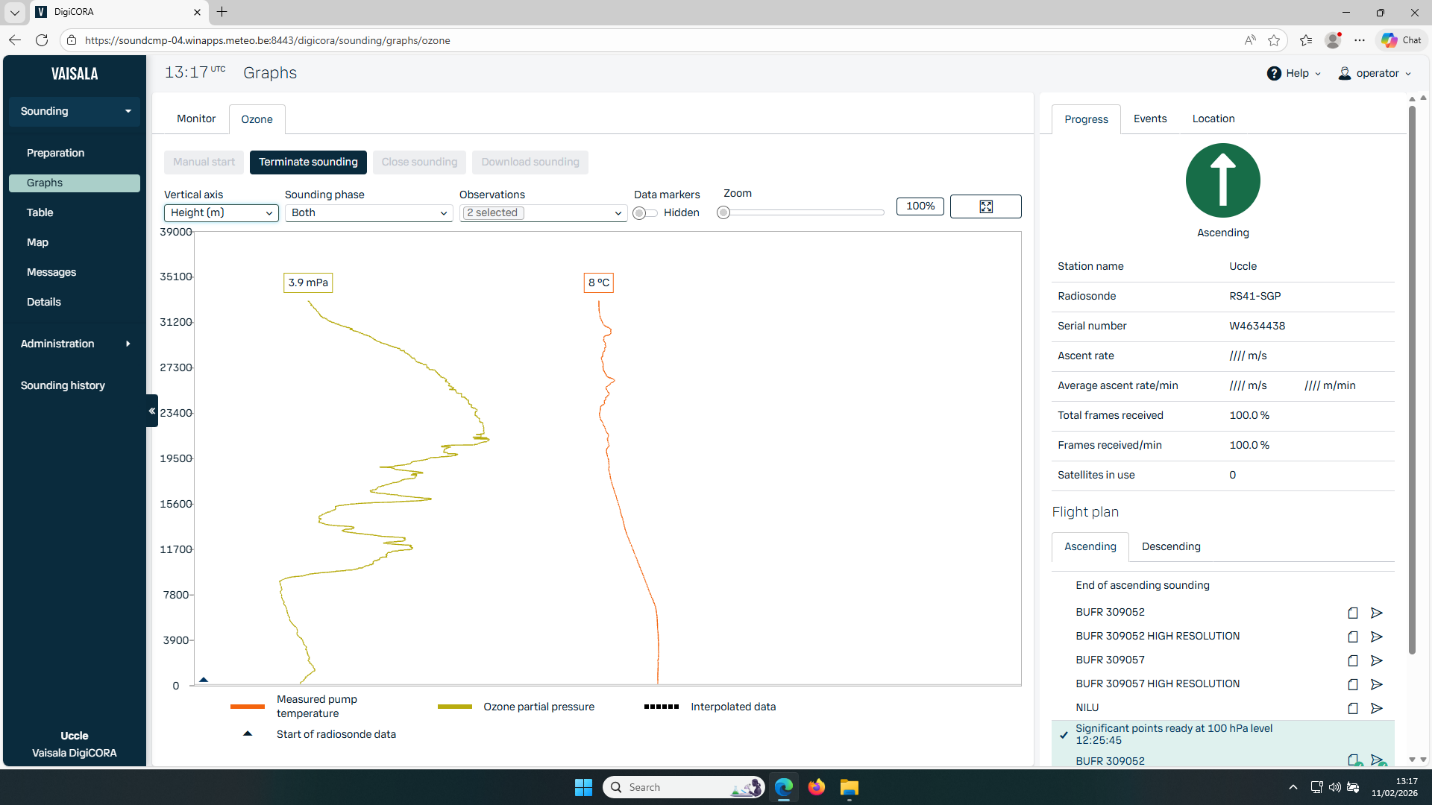
Task: Open the Descending flight plan tab
Action: [x=1170, y=547]
